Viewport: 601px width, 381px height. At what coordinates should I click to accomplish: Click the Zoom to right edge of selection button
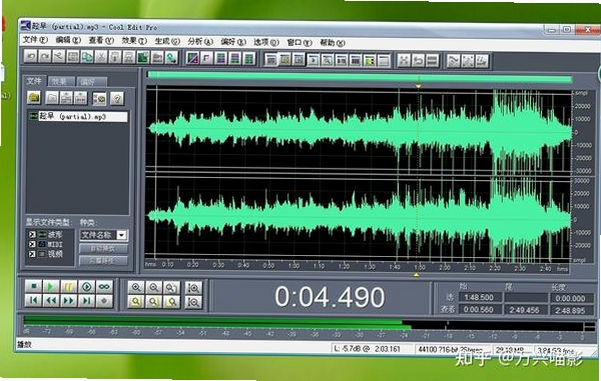pos(171,302)
